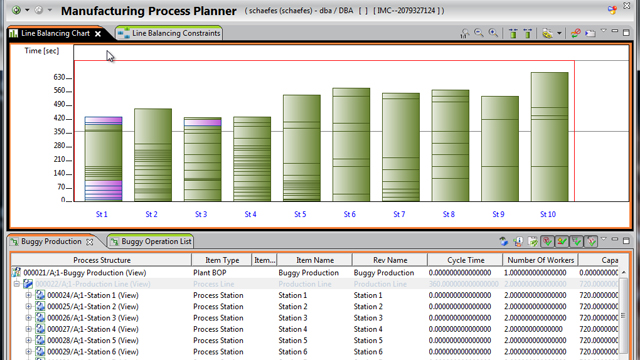Click the Cycle Time column header
Image resolution: width=640 pixels, height=360 pixels.
465,260
